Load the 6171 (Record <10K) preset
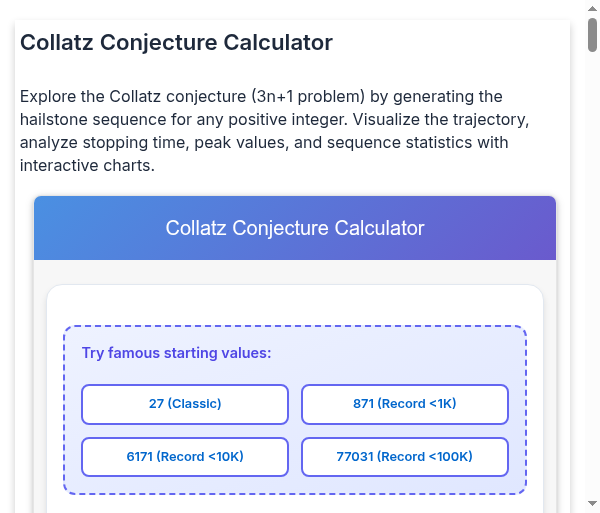 tap(185, 457)
